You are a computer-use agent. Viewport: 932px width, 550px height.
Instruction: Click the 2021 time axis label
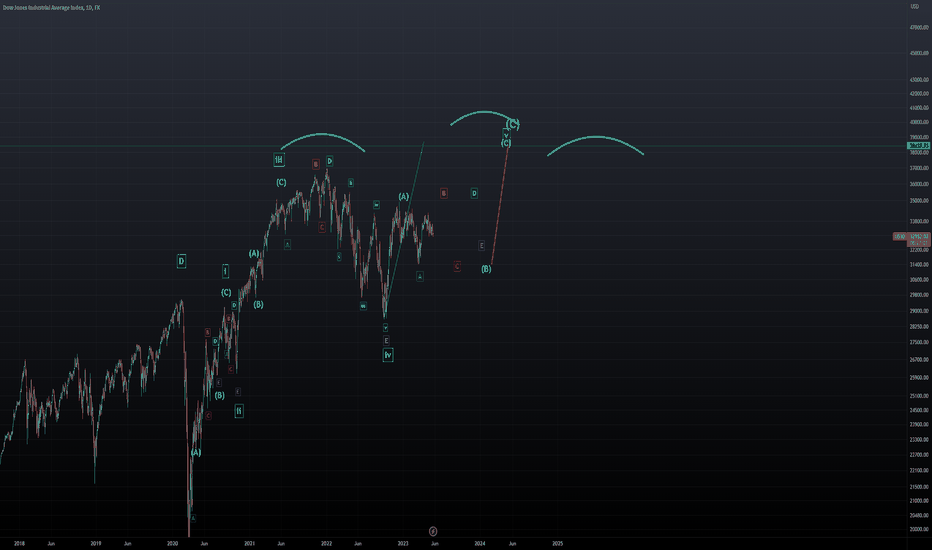click(250, 543)
